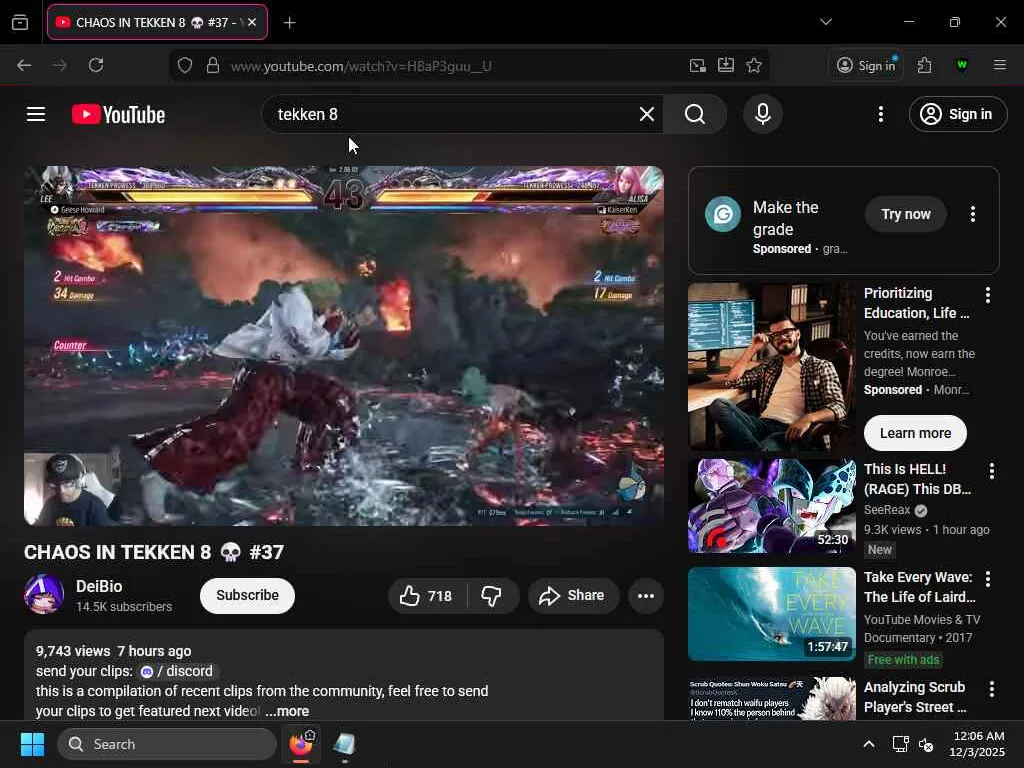
Task: Show hidden tray icons chevron
Action: [x=869, y=744]
